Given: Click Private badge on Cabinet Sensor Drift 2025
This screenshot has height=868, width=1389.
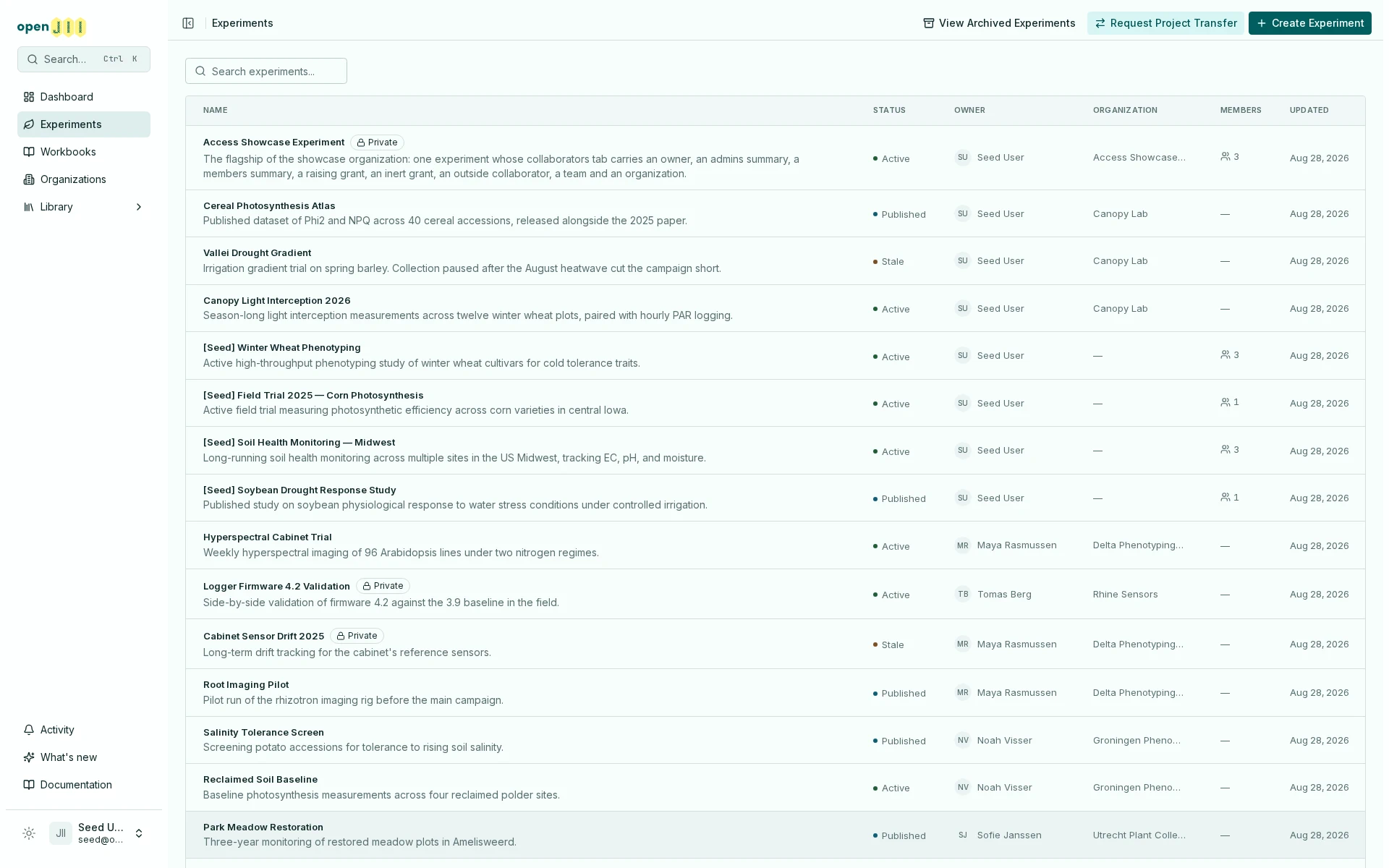Looking at the screenshot, I should (x=357, y=636).
